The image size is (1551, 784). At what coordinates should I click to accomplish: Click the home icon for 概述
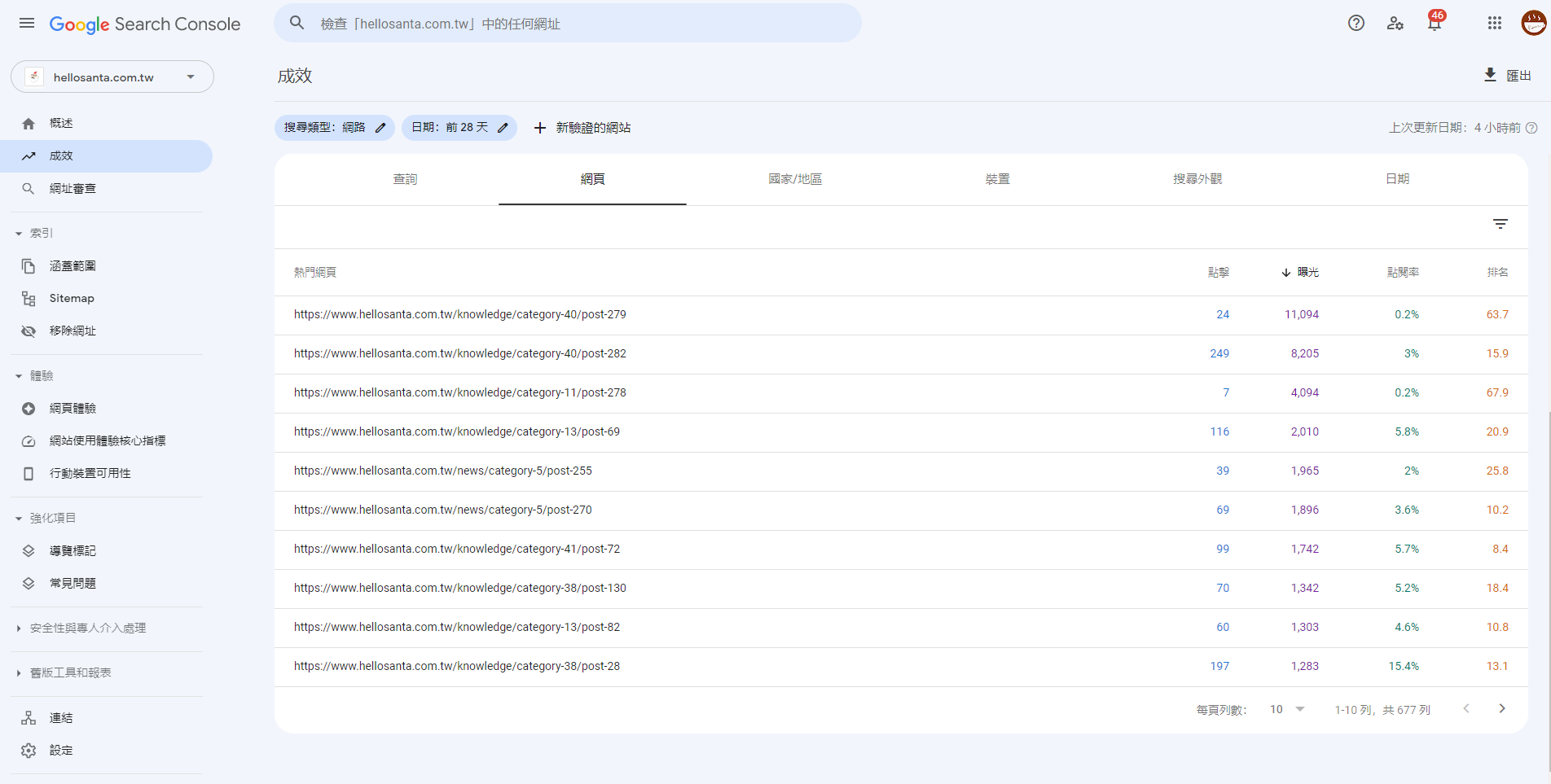coord(29,123)
